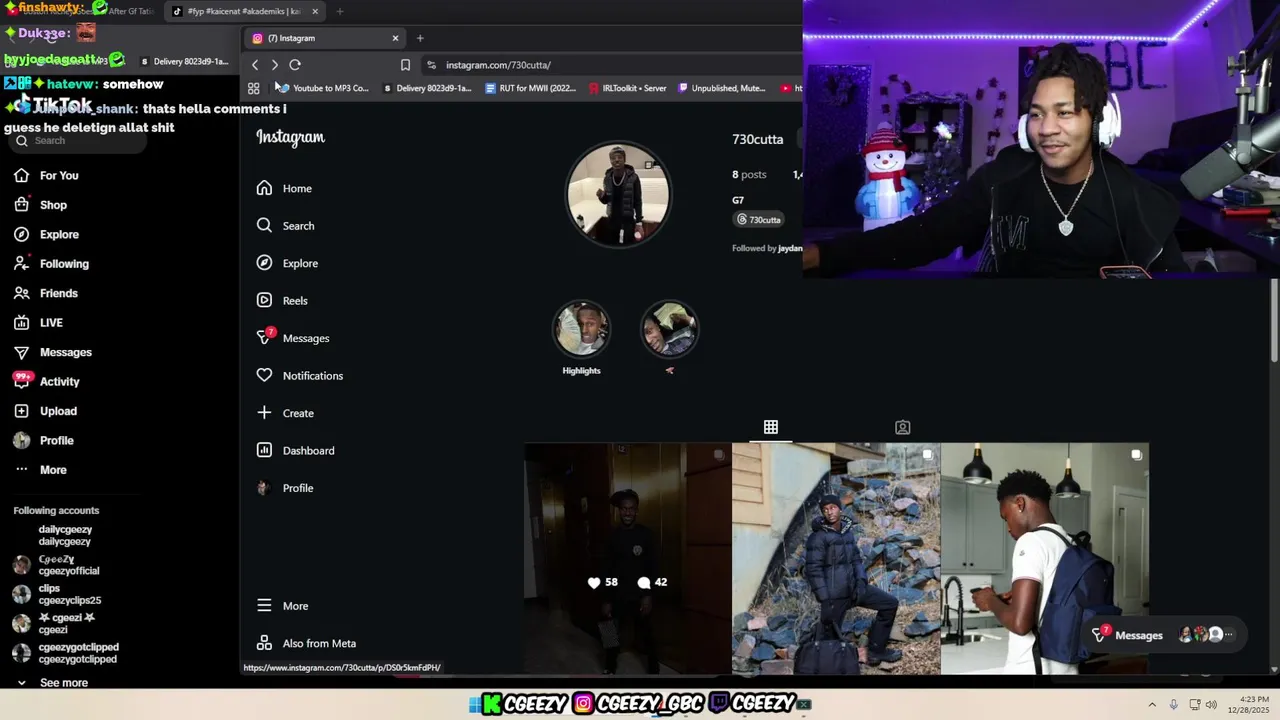This screenshot has width=1280, height=720.
Task: Open the More hamburger menu in Instagram
Action: (x=283, y=606)
